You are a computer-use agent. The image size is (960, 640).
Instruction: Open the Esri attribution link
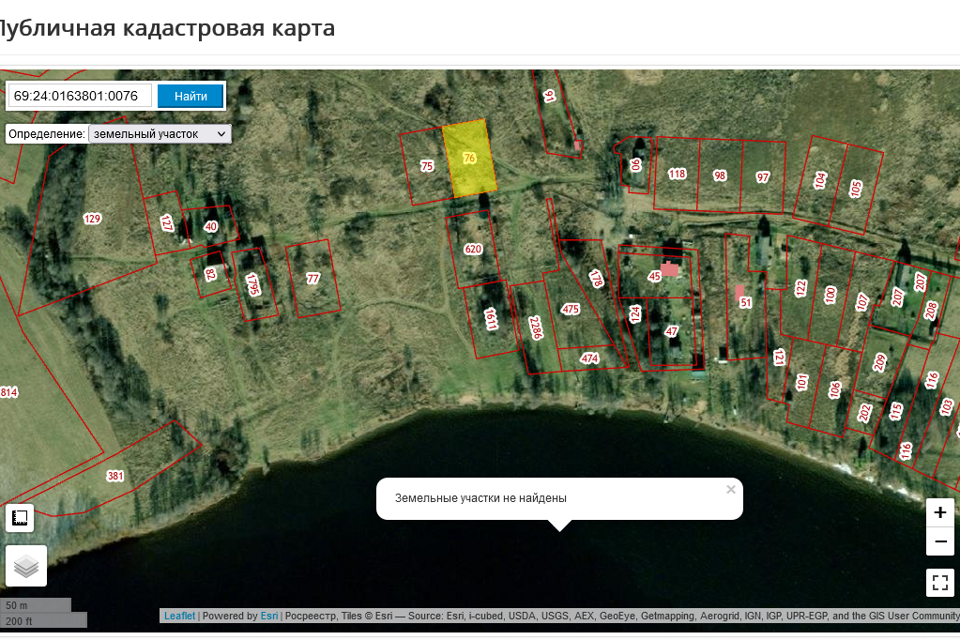269,616
